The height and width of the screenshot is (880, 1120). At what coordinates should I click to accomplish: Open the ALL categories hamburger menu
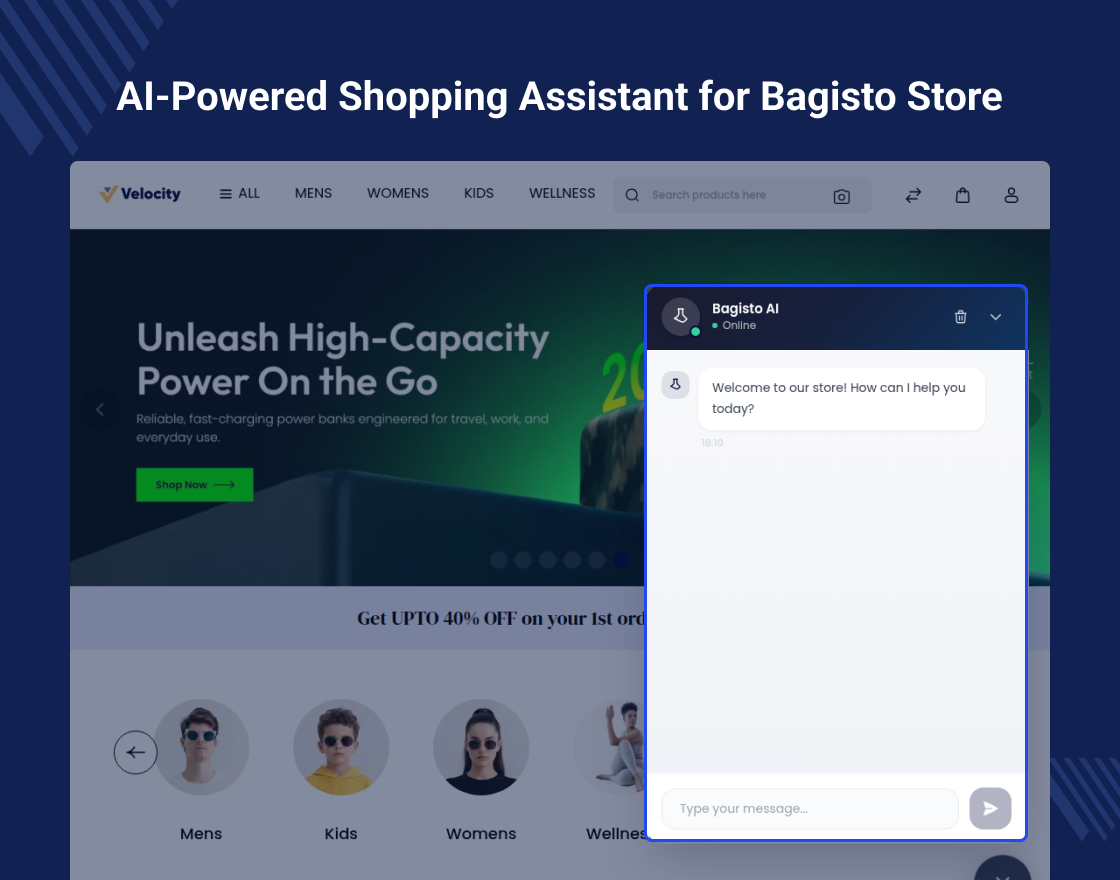[239, 194]
